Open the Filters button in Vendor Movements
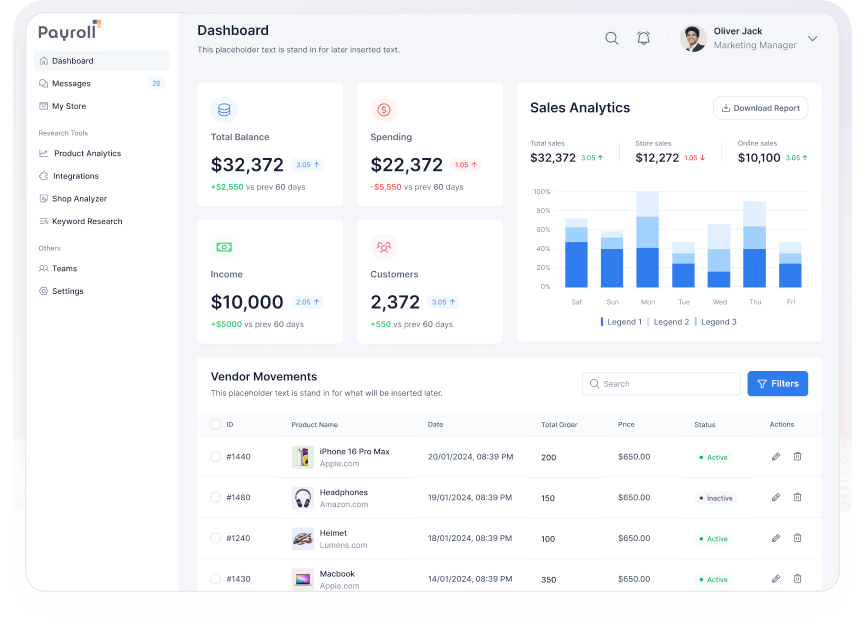Screen dimensions: 865x631 click(x=777, y=384)
